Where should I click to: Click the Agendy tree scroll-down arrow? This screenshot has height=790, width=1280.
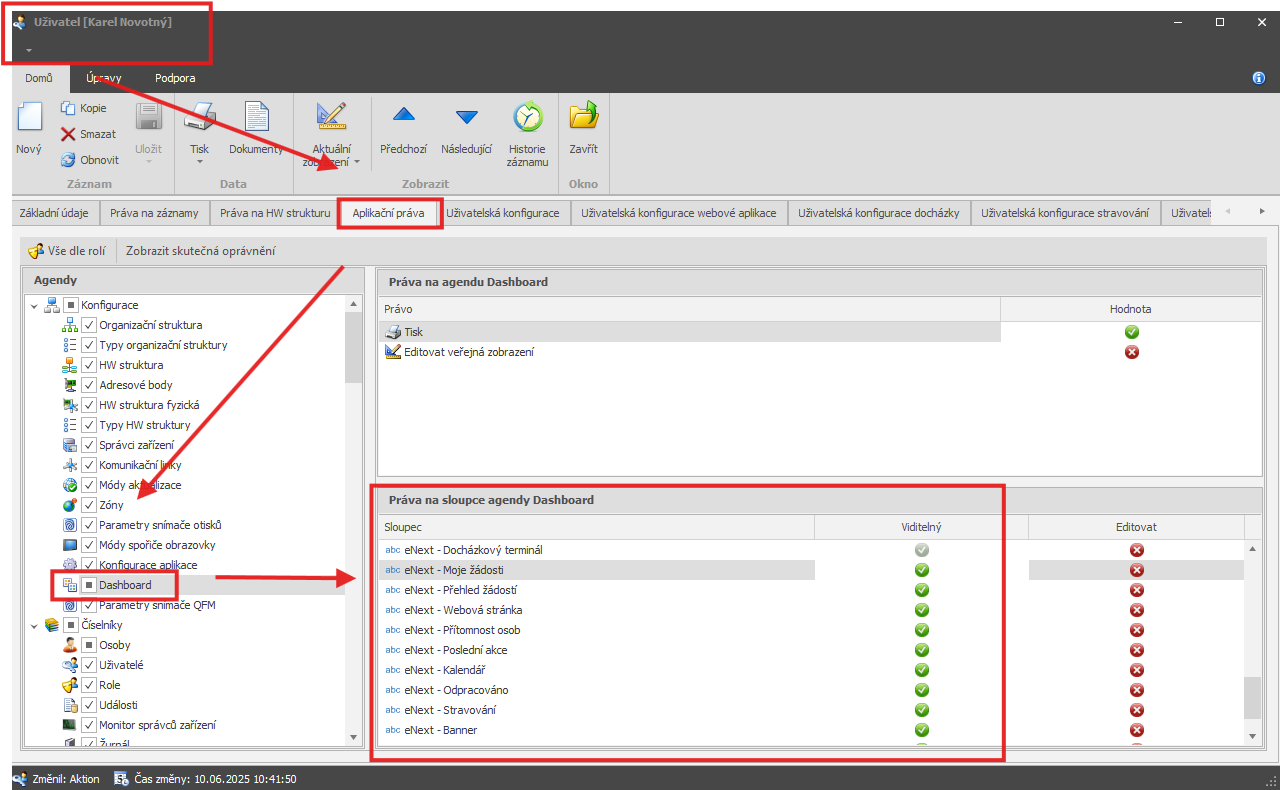(353, 736)
